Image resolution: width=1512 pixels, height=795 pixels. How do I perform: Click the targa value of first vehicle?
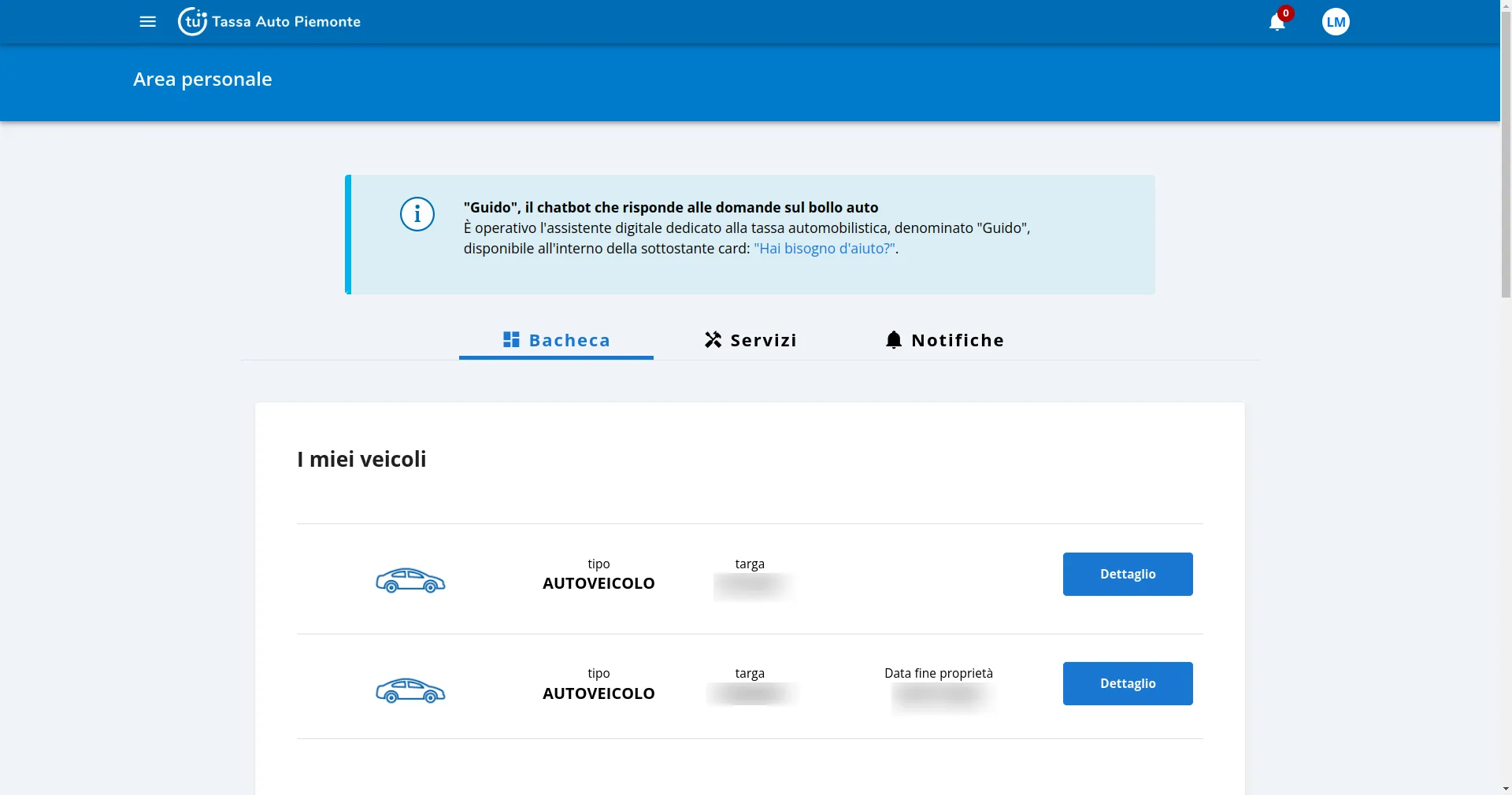click(753, 586)
